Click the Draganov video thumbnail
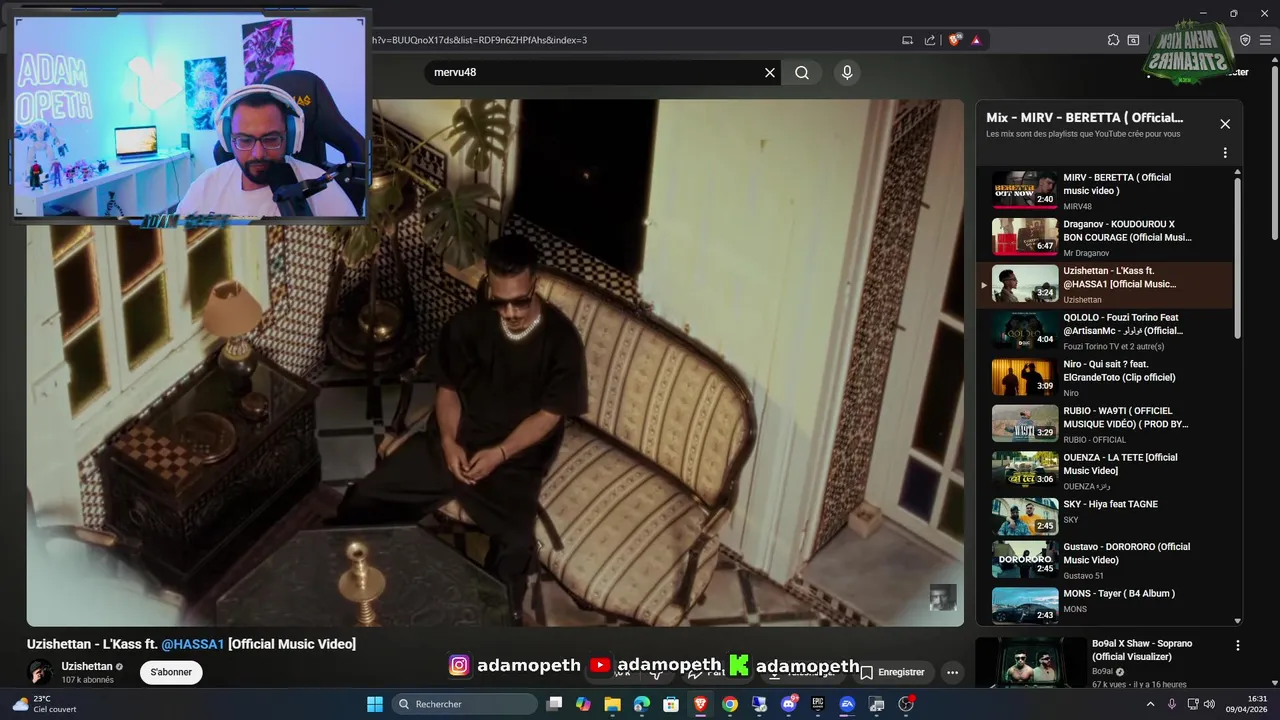Viewport: 1280px width, 720px height. click(1025, 237)
